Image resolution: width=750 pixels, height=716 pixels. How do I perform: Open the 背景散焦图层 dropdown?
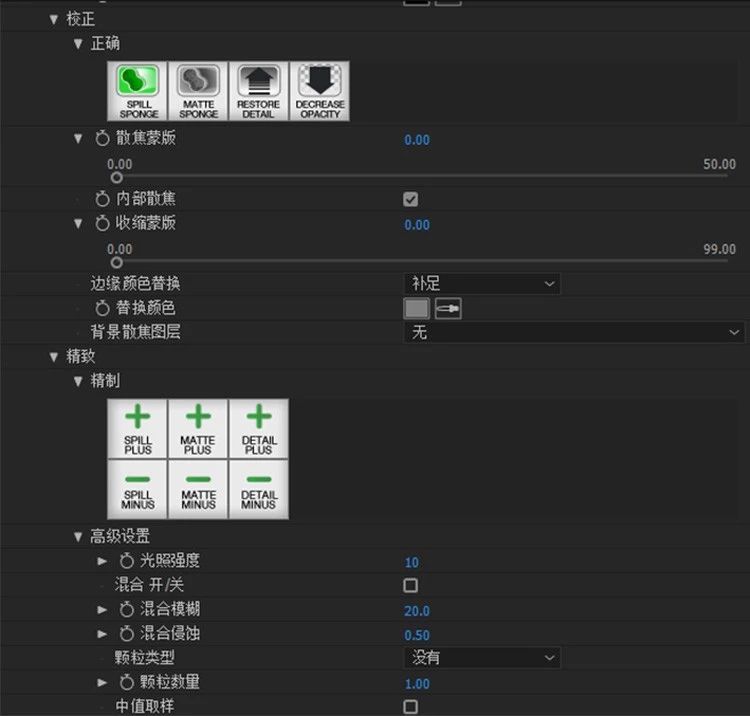tap(574, 332)
